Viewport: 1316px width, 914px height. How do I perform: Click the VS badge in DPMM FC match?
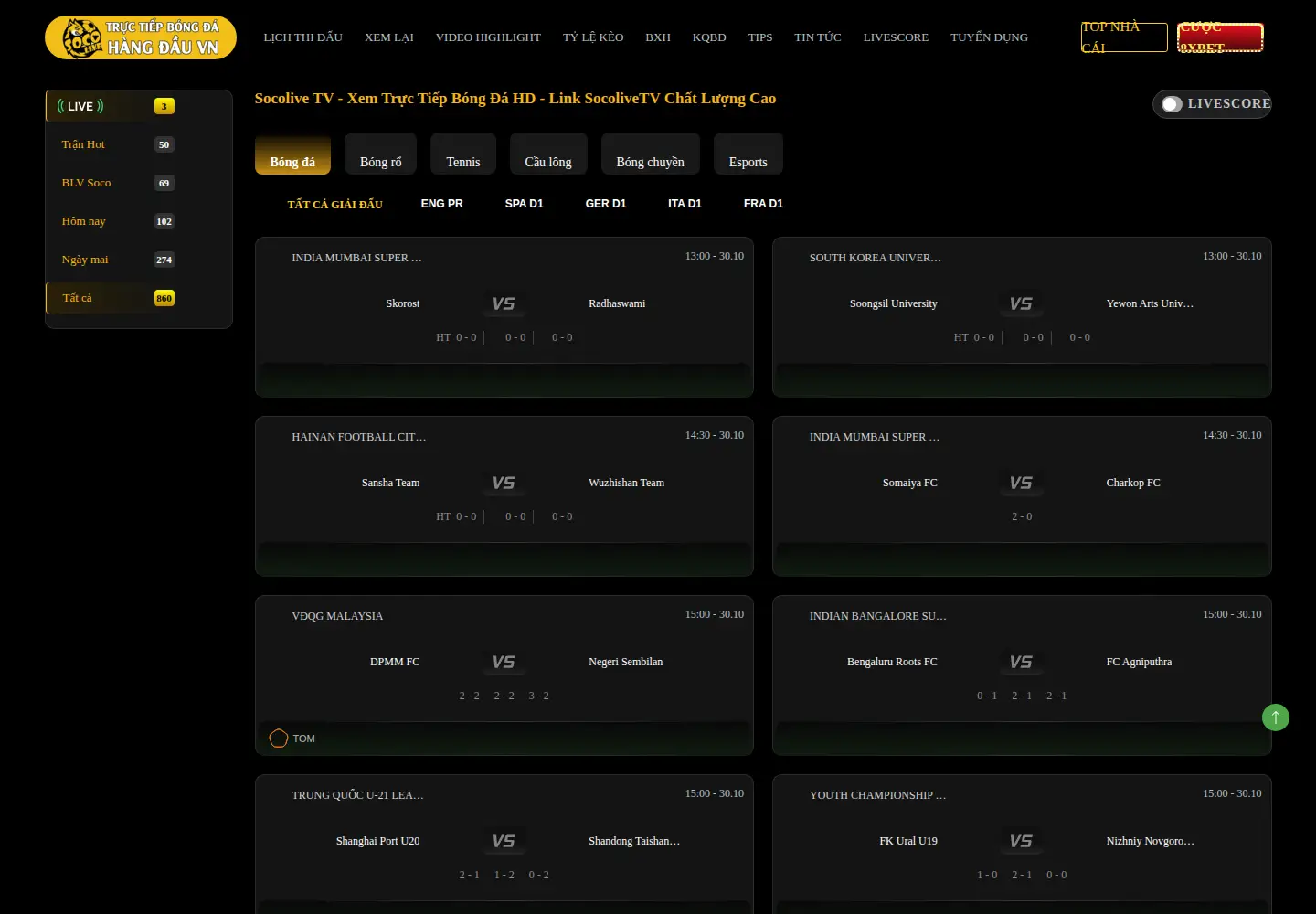click(x=504, y=662)
